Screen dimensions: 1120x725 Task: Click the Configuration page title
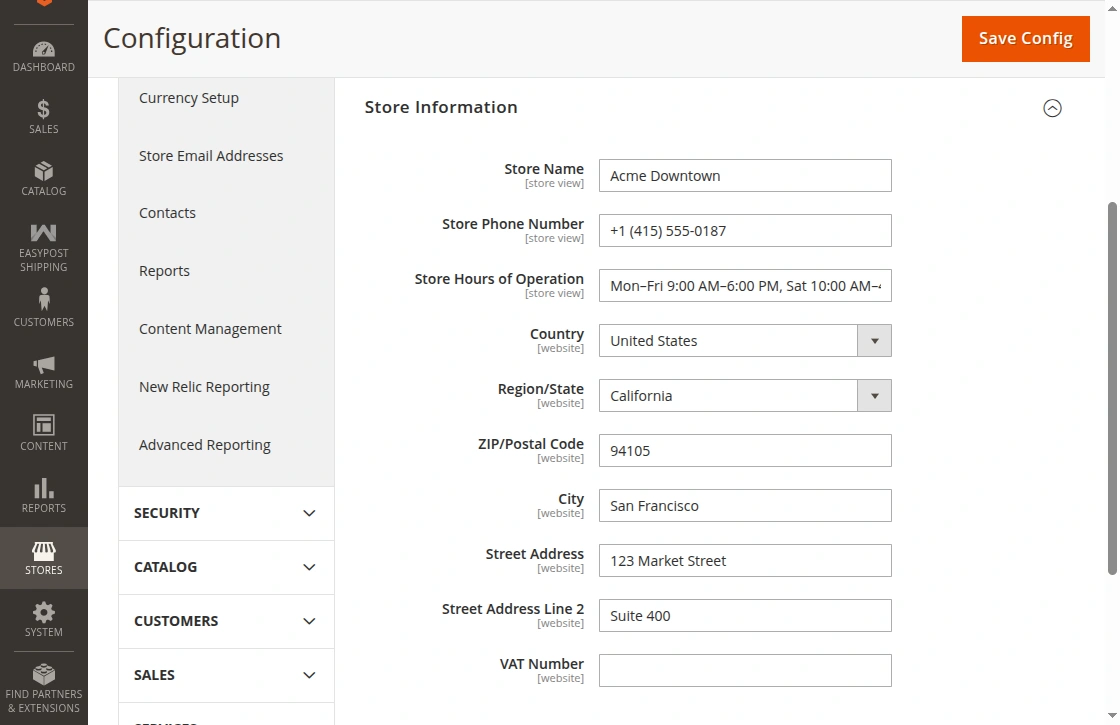pos(192,39)
